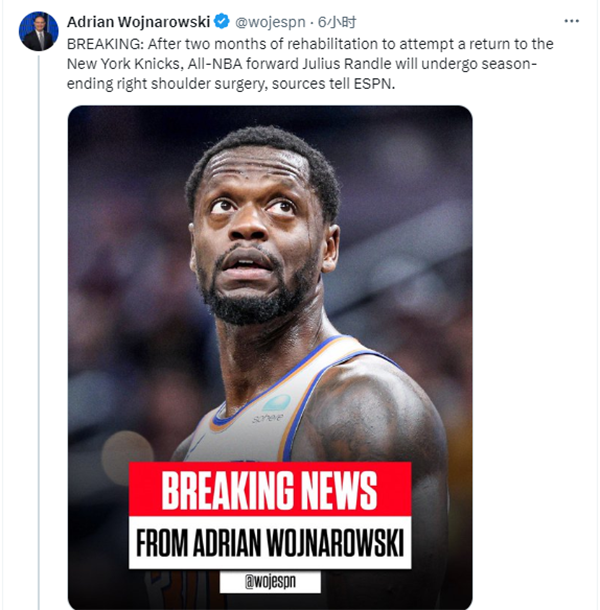Click the FROM ADRIAN WOJNAROWSKI banner
Image resolution: width=600 pixels, height=610 pixels.
[270, 542]
